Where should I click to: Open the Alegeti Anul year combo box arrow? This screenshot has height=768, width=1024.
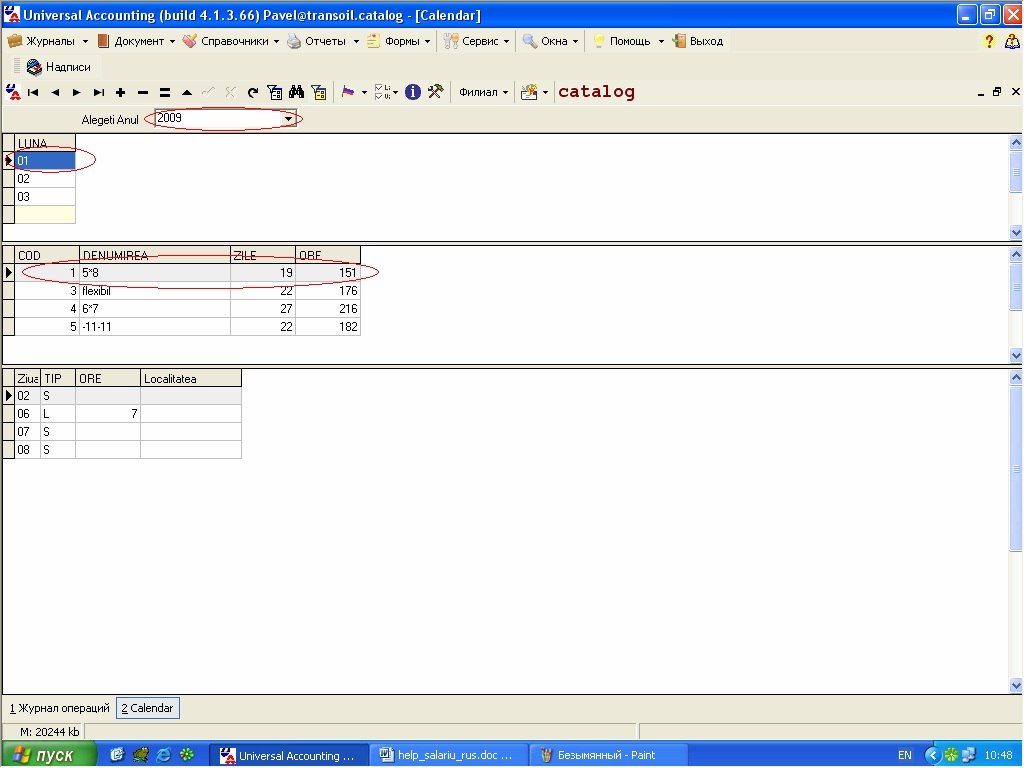288,119
